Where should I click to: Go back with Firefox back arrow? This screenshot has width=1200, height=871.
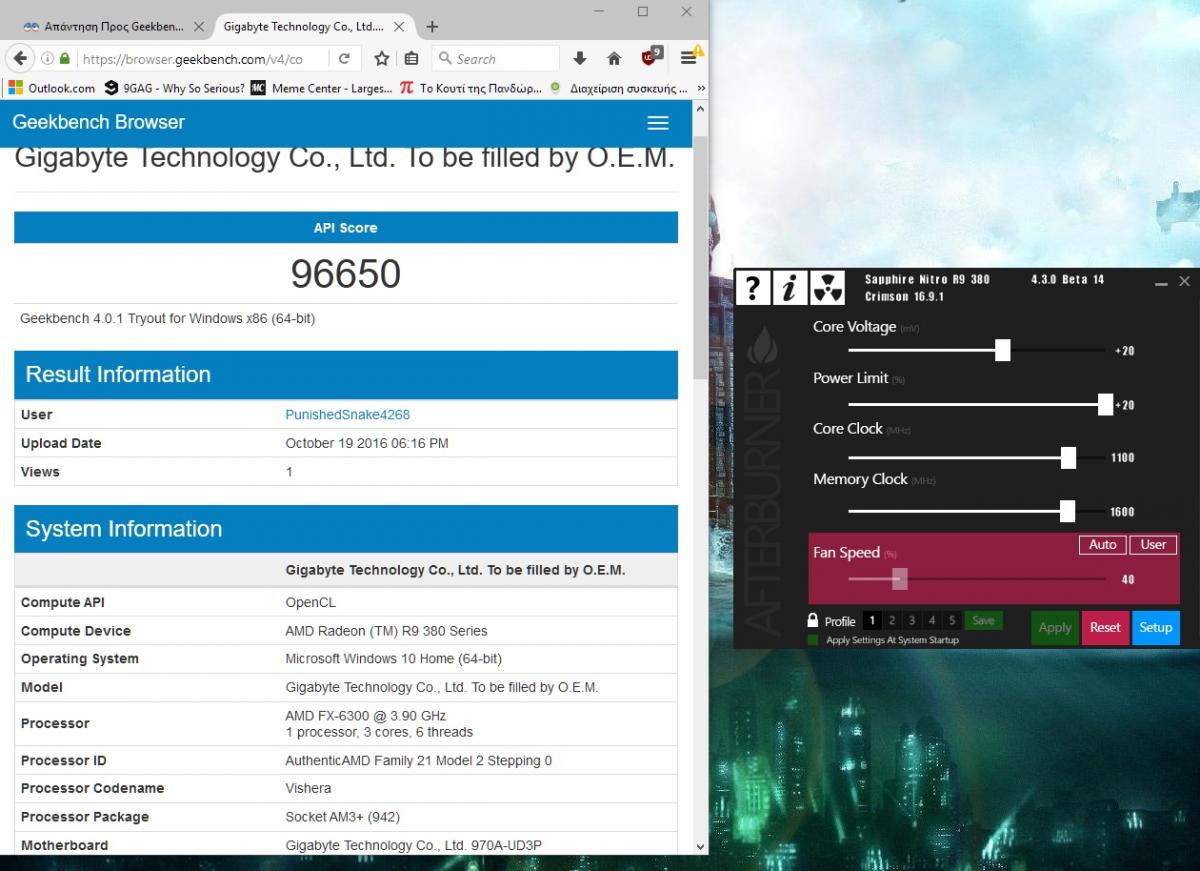20,58
